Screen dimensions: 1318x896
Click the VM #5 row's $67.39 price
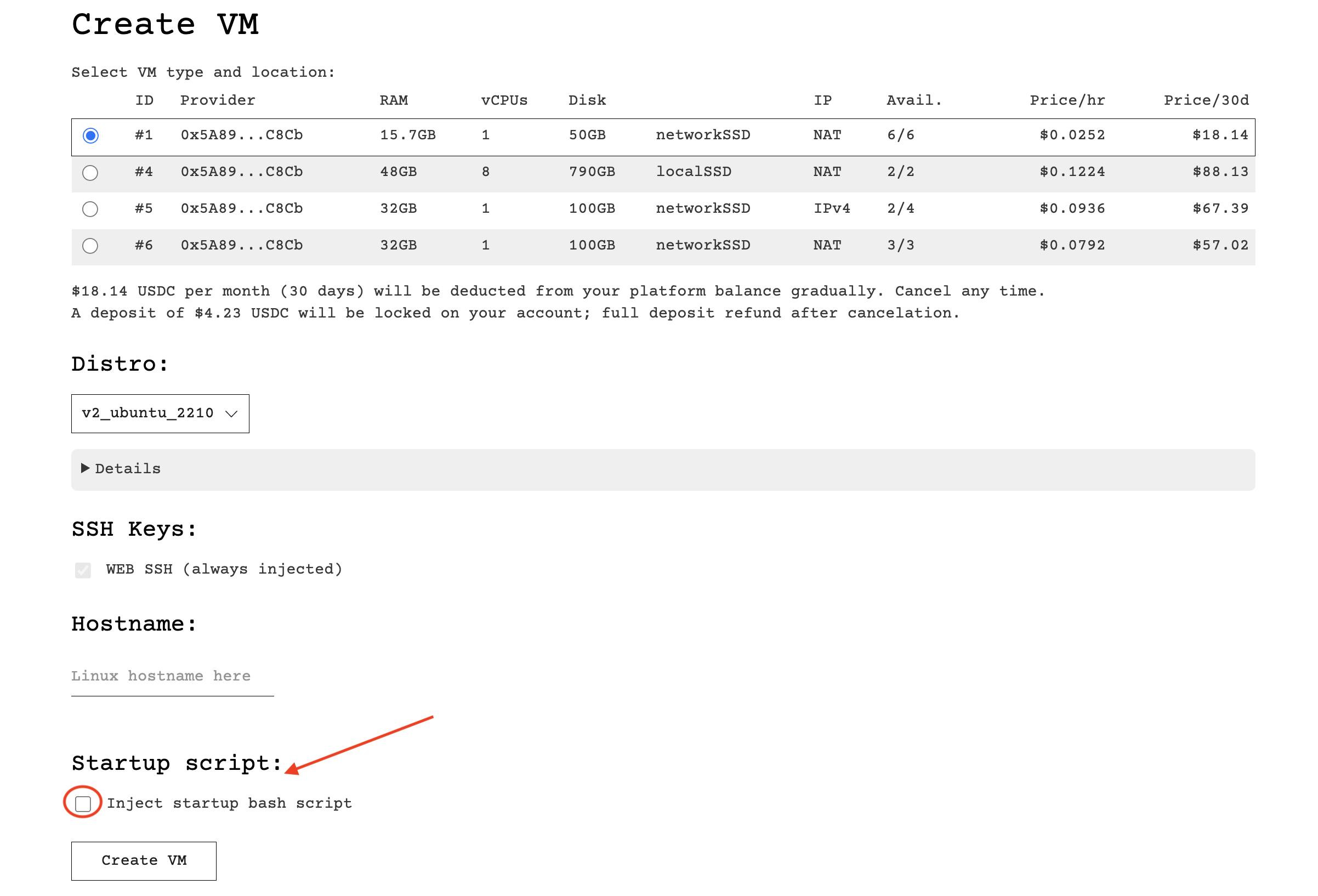pyautogui.click(x=1220, y=209)
